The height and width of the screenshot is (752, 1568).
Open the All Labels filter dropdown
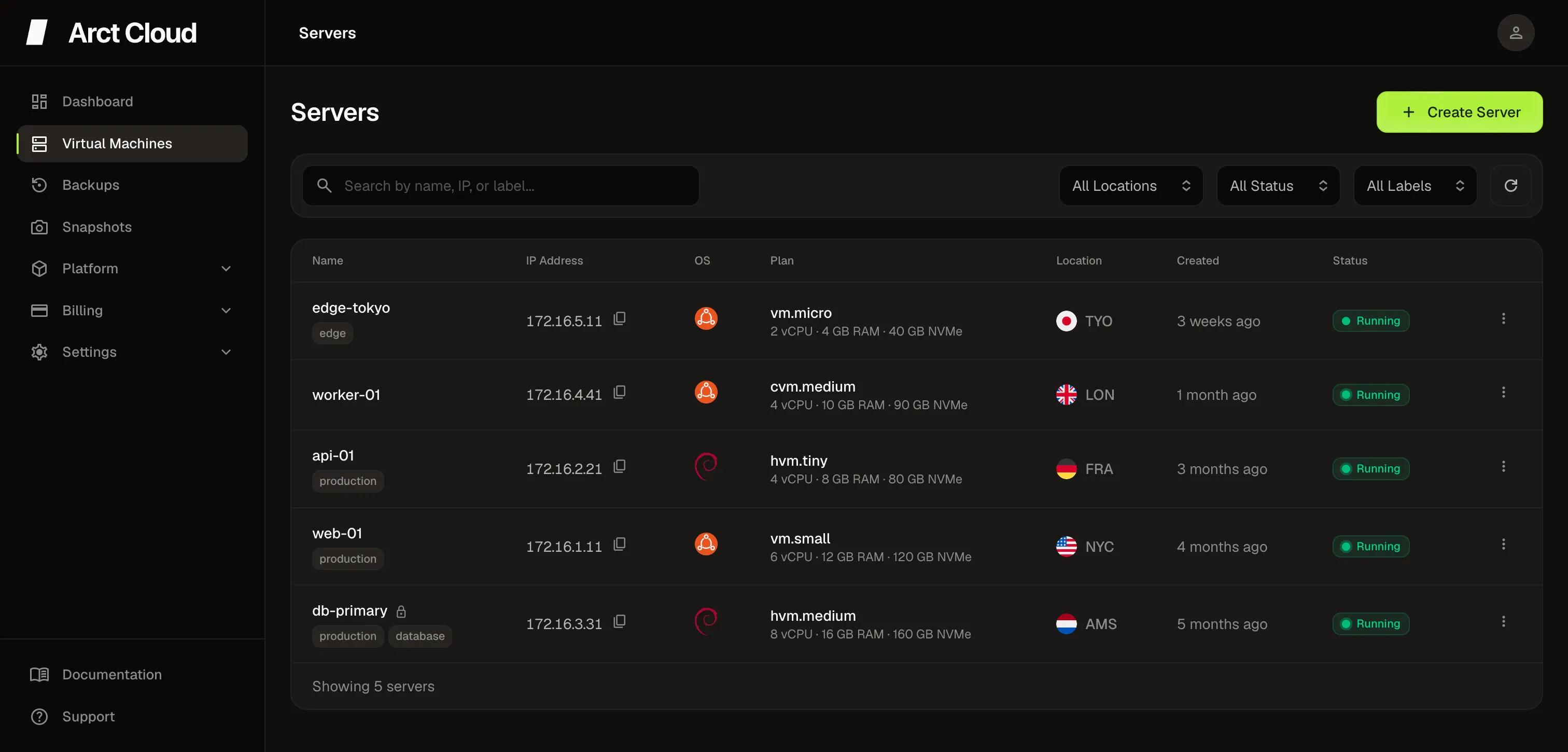click(1415, 186)
